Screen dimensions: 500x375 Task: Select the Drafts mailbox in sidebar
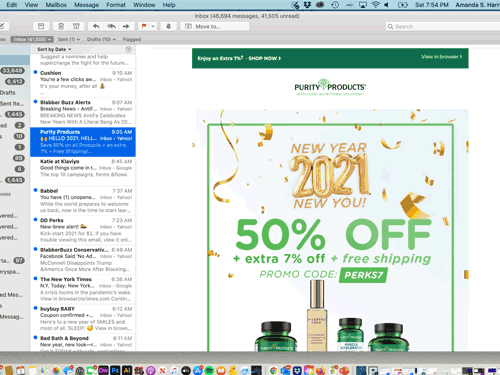[x=8, y=92]
